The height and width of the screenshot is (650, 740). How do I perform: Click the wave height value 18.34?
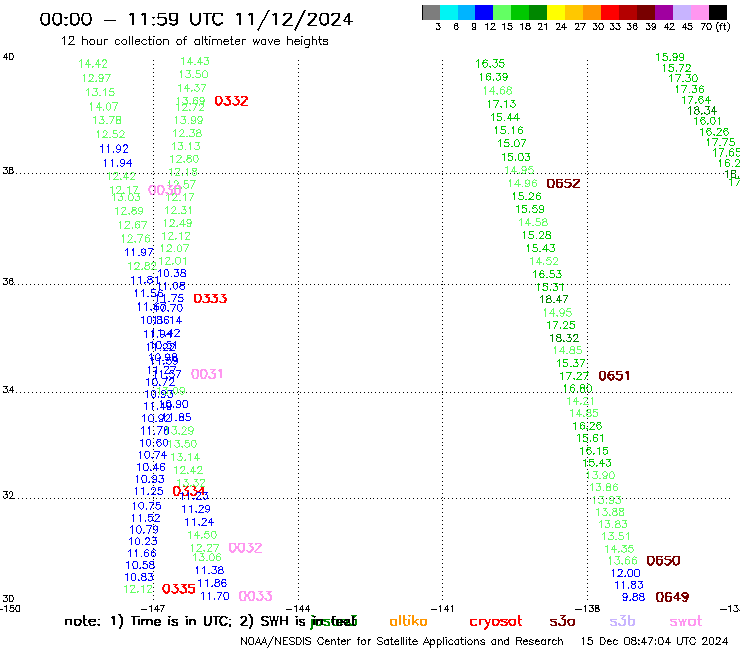tap(702, 110)
